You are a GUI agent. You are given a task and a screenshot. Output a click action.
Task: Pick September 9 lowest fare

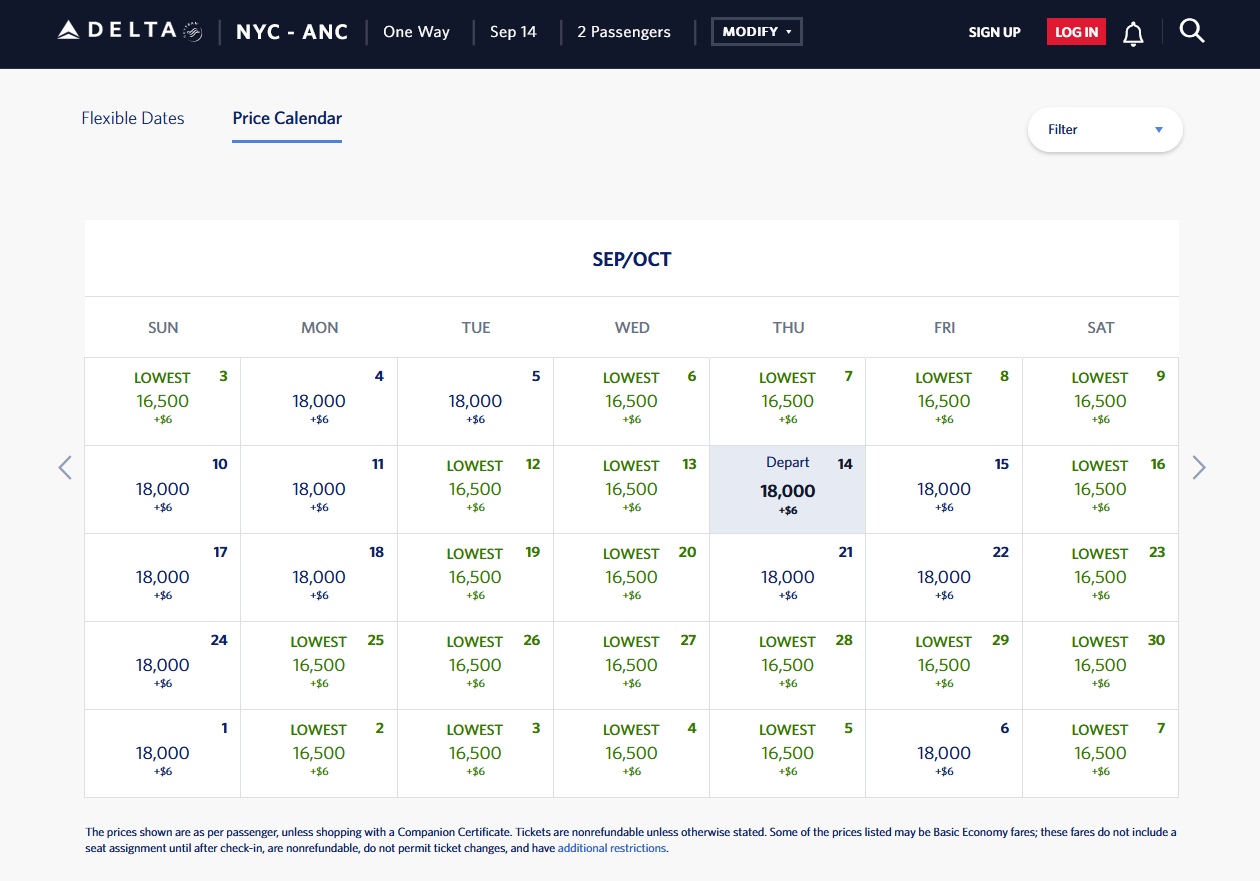click(1100, 402)
